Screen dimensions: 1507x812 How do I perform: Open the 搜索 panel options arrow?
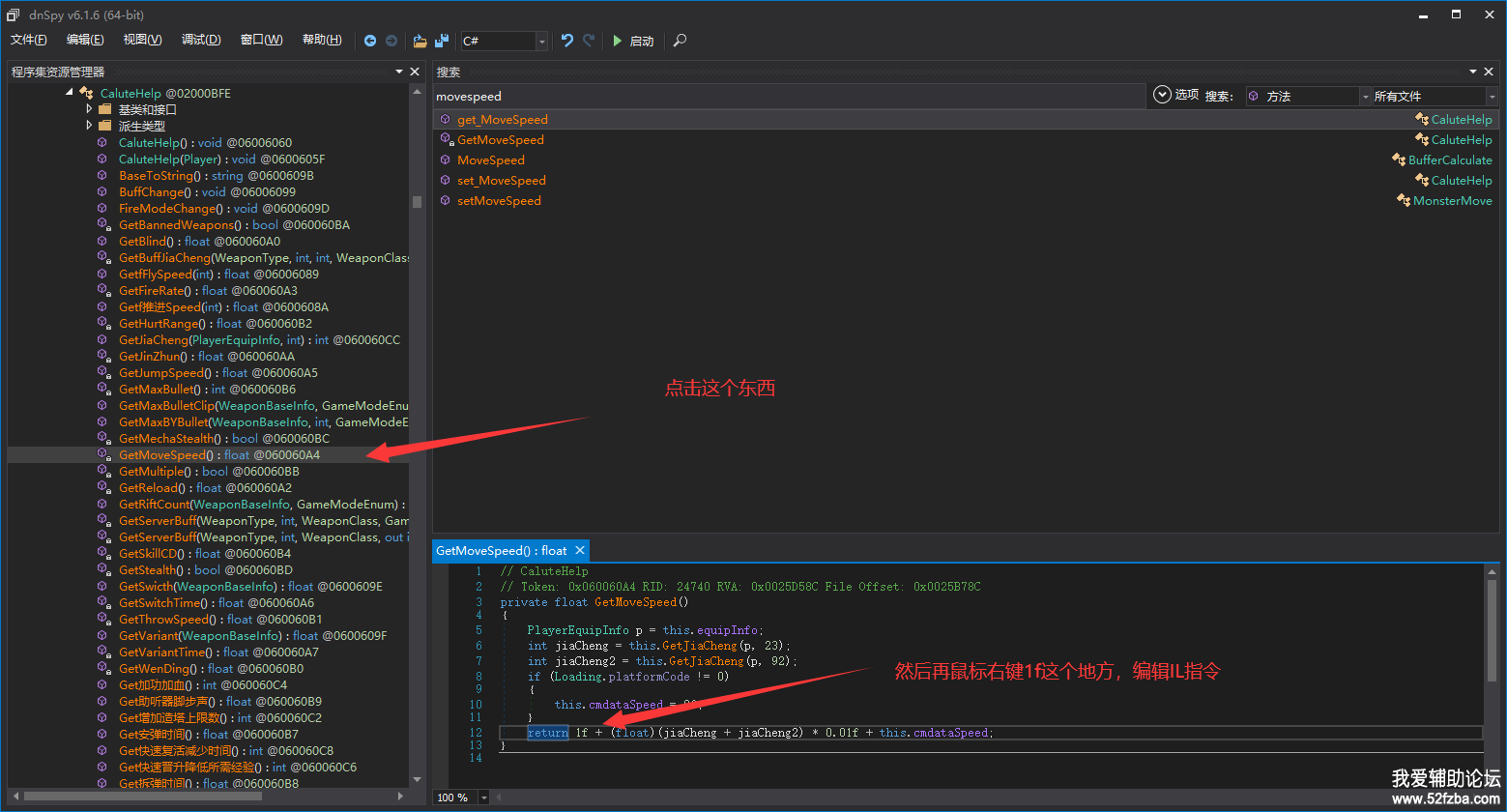click(1473, 72)
